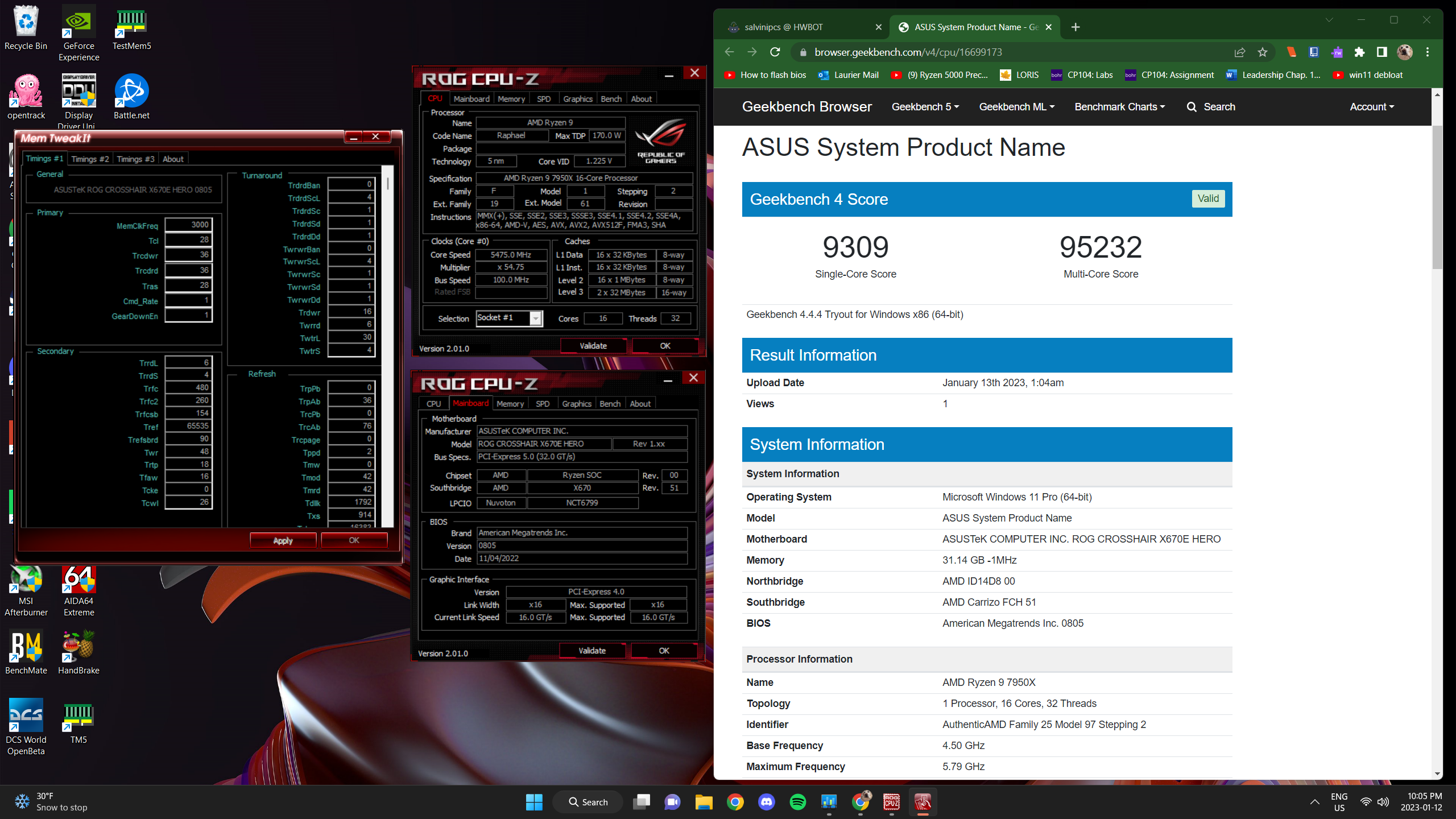Open the clock and date flyout
This screenshot has width=1456, height=819.
click(x=1421, y=802)
